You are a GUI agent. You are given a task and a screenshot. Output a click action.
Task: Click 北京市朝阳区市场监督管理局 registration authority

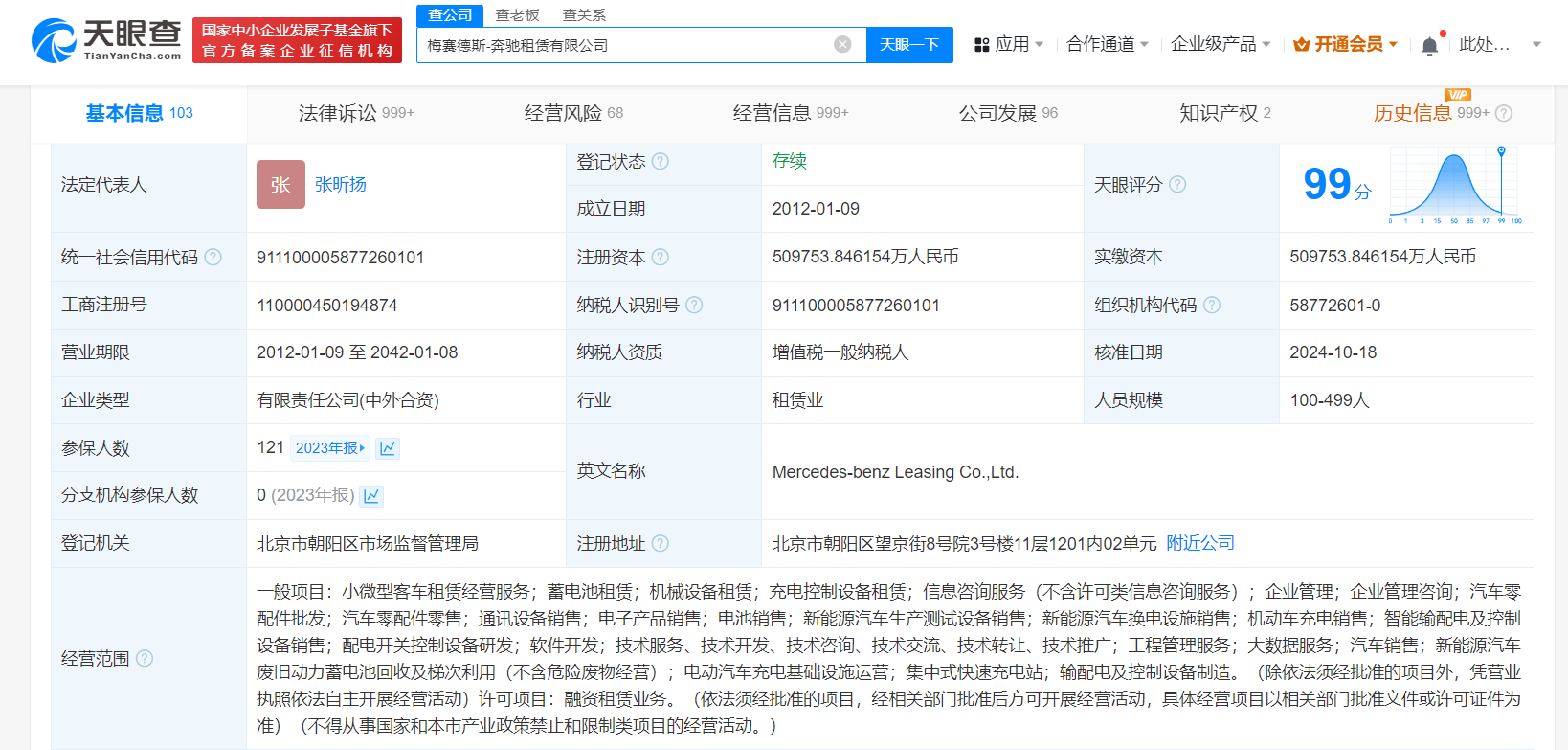tap(368, 543)
